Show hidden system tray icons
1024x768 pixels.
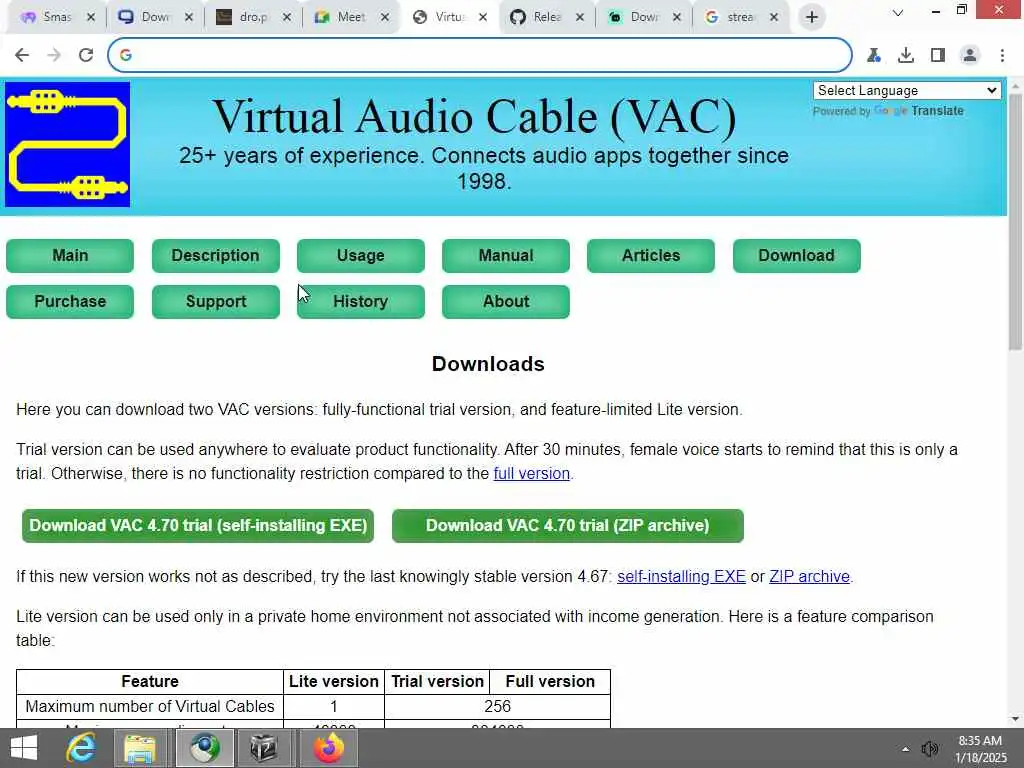coord(905,749)
